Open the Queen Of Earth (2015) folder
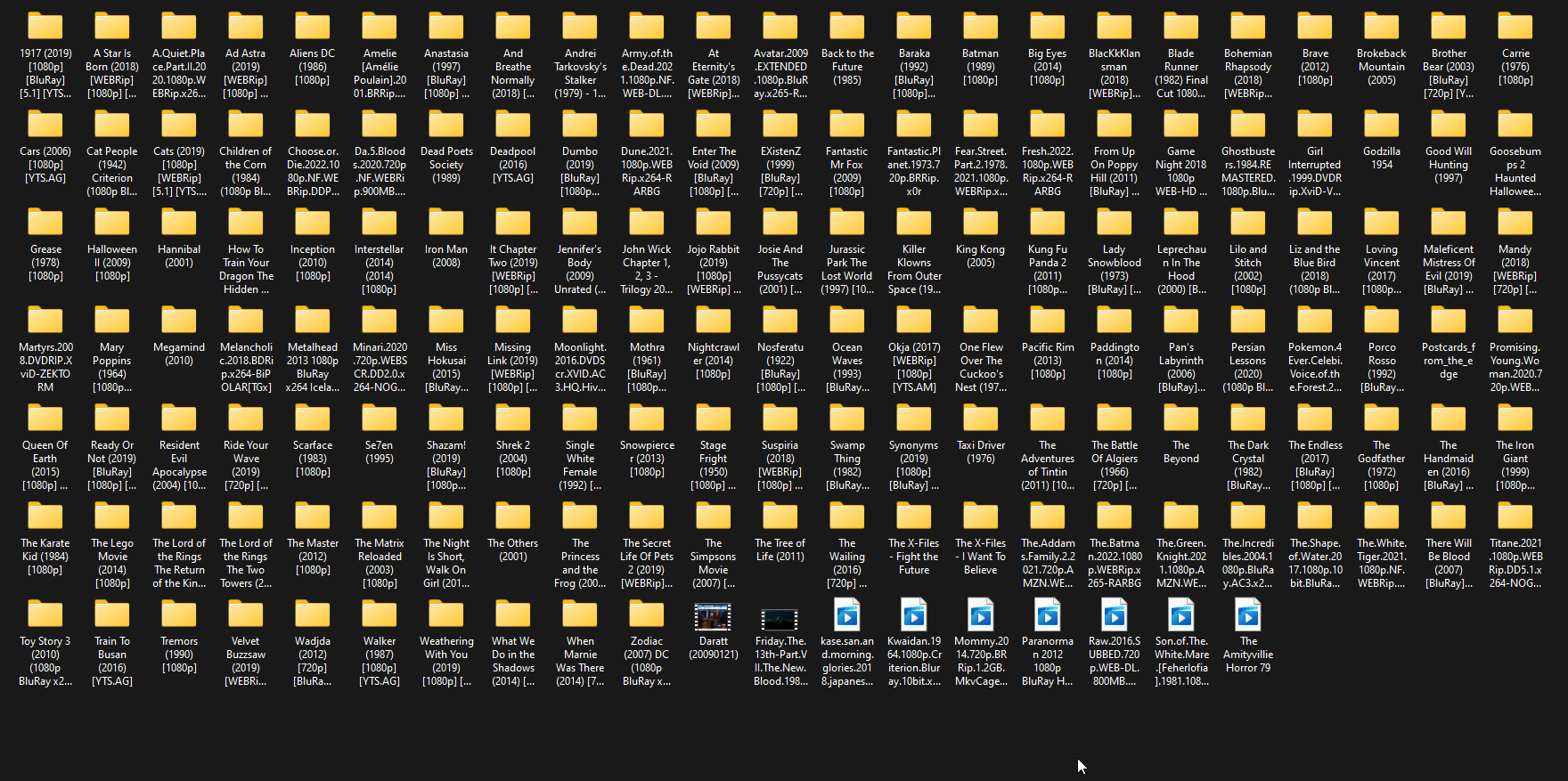This screenshot has height=781, width=1568. 45,419
